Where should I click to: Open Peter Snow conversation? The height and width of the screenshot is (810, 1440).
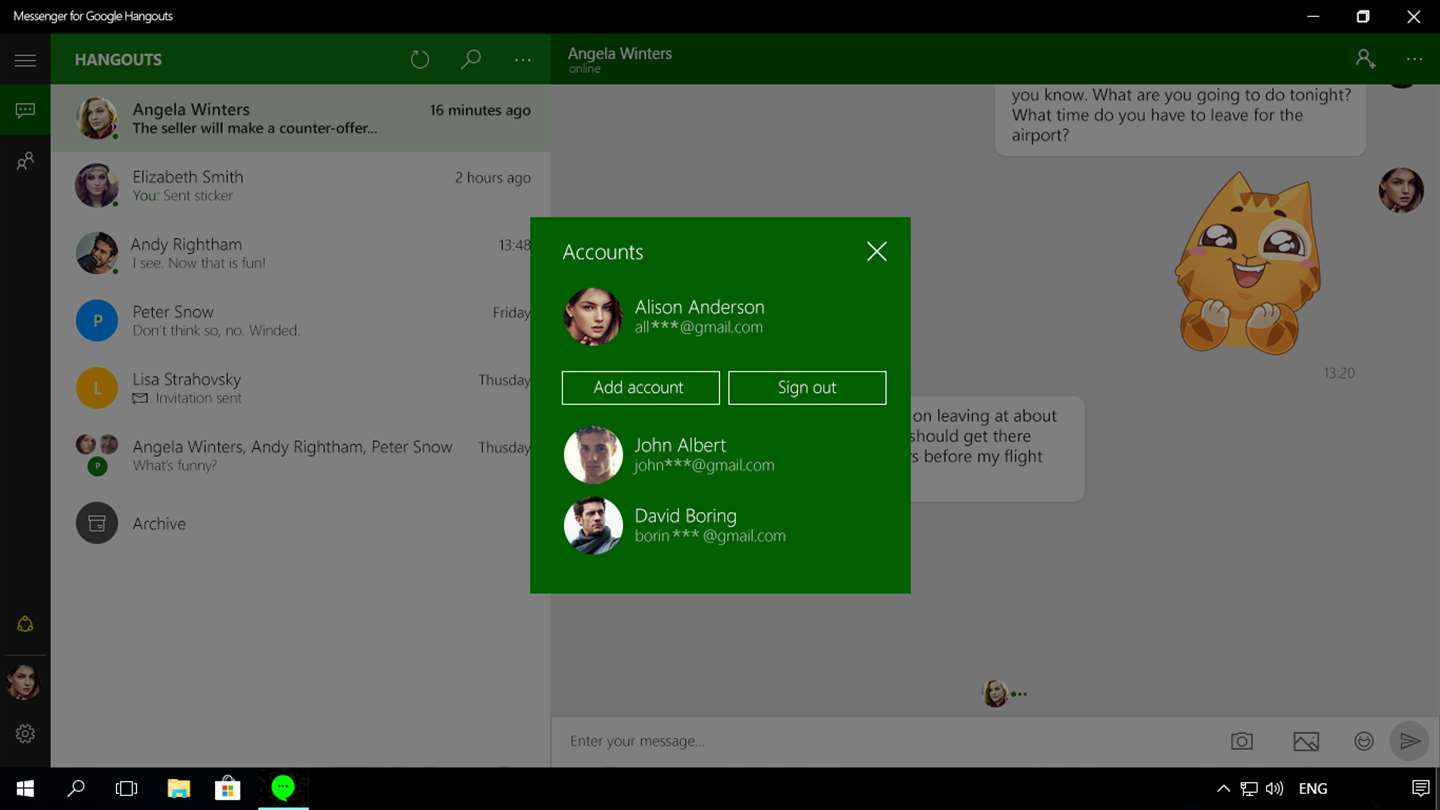300,321
